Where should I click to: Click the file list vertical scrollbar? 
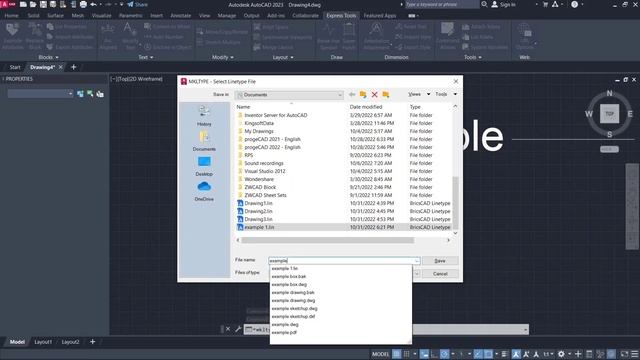point(456,203)
